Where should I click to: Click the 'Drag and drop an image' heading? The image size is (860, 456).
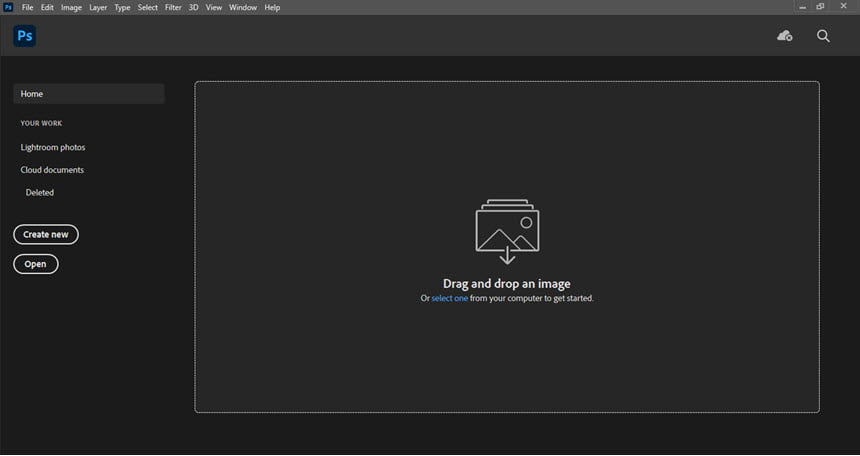tap(507, 284)
